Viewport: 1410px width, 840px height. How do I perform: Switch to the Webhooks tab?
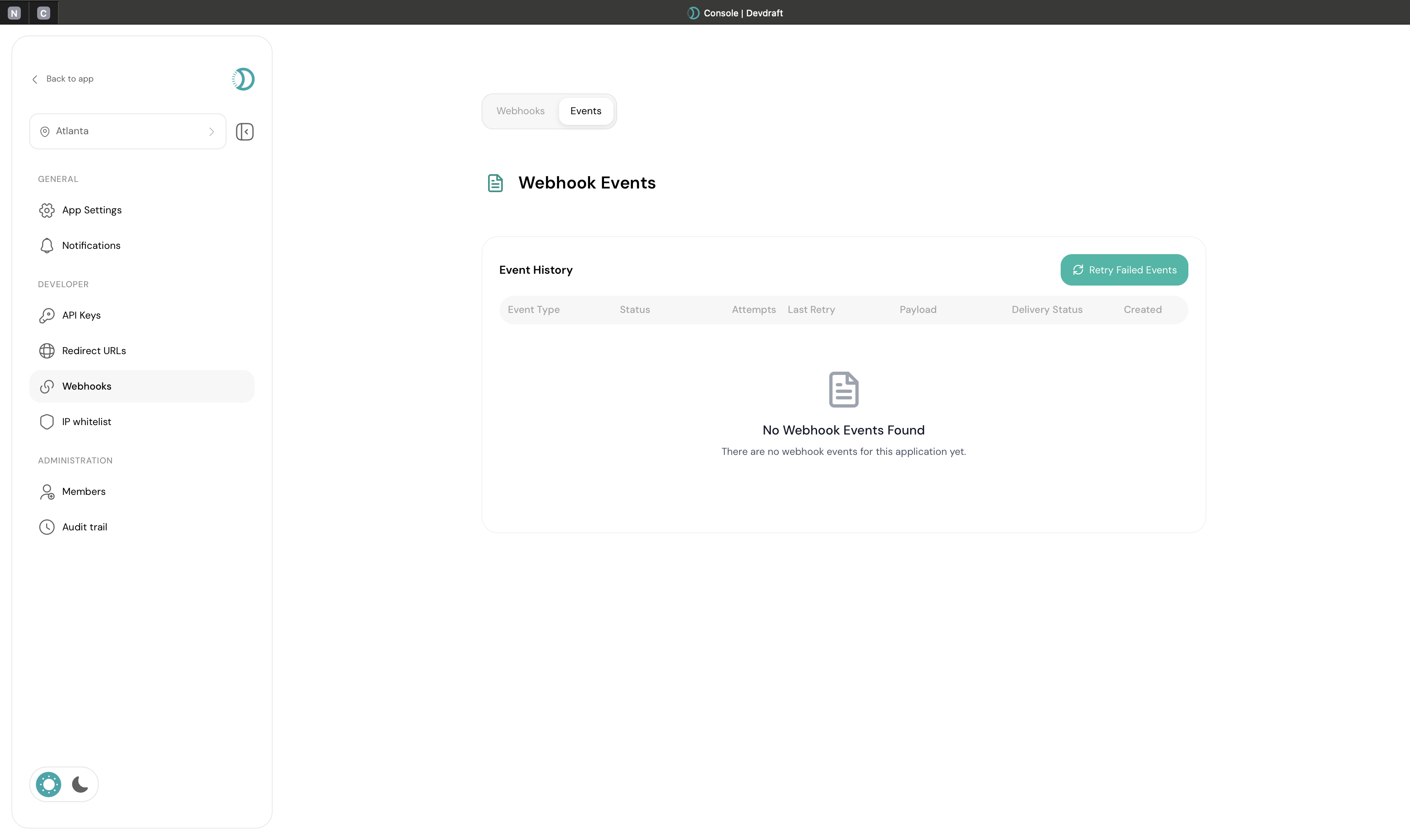(520, 111)
